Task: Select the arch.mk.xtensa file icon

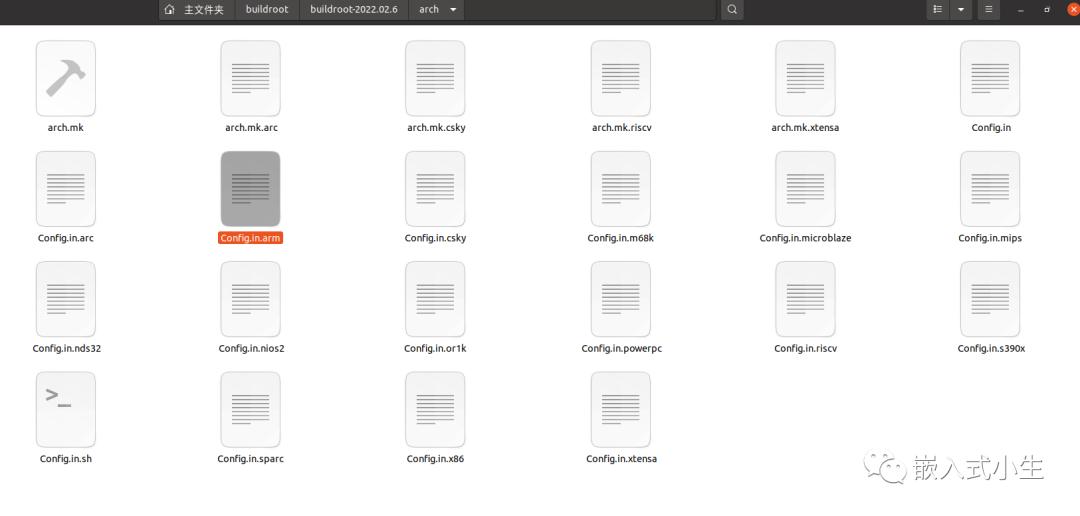Action: click(x=805, y=78)
